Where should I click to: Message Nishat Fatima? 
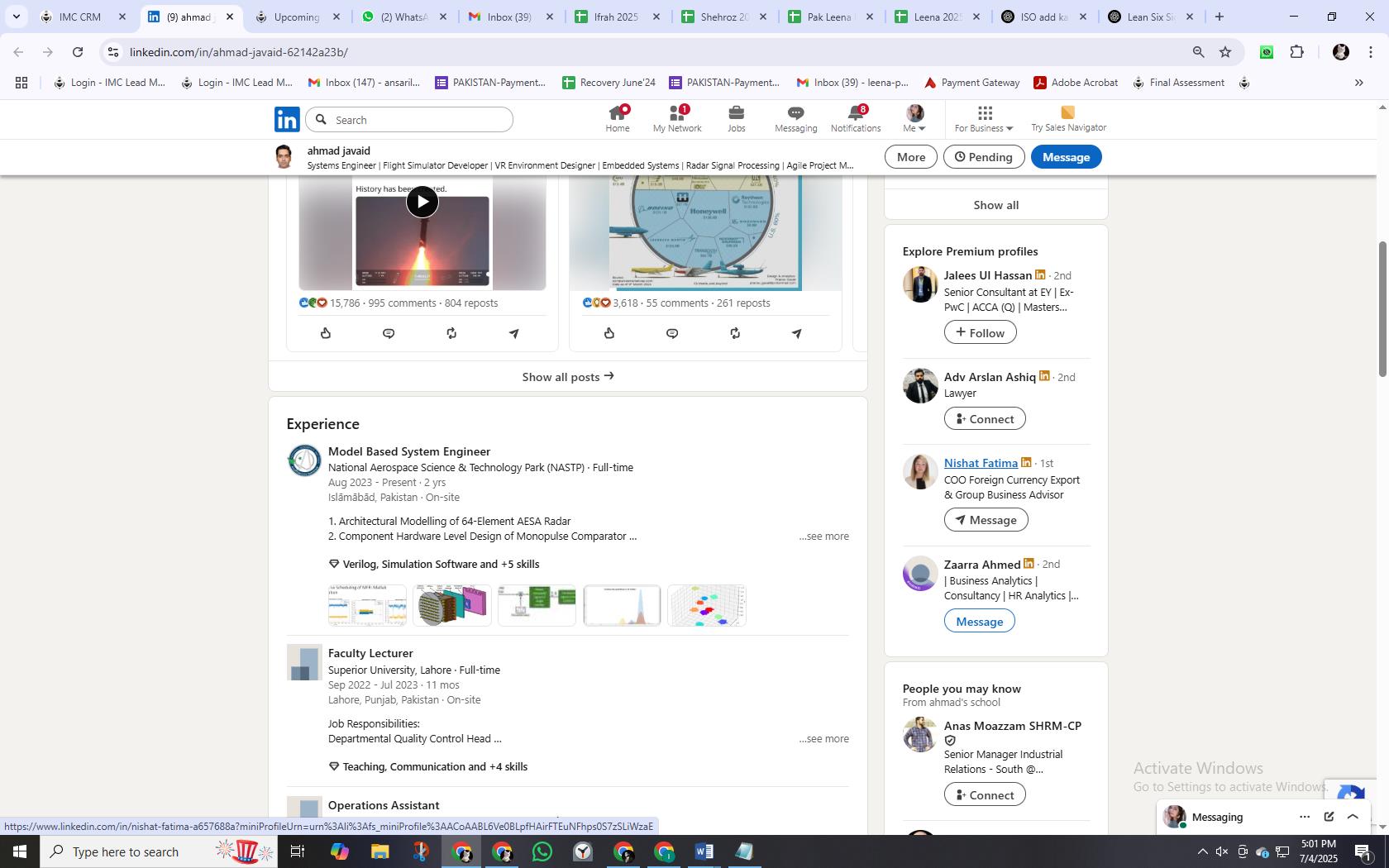[x=986, y=520]
